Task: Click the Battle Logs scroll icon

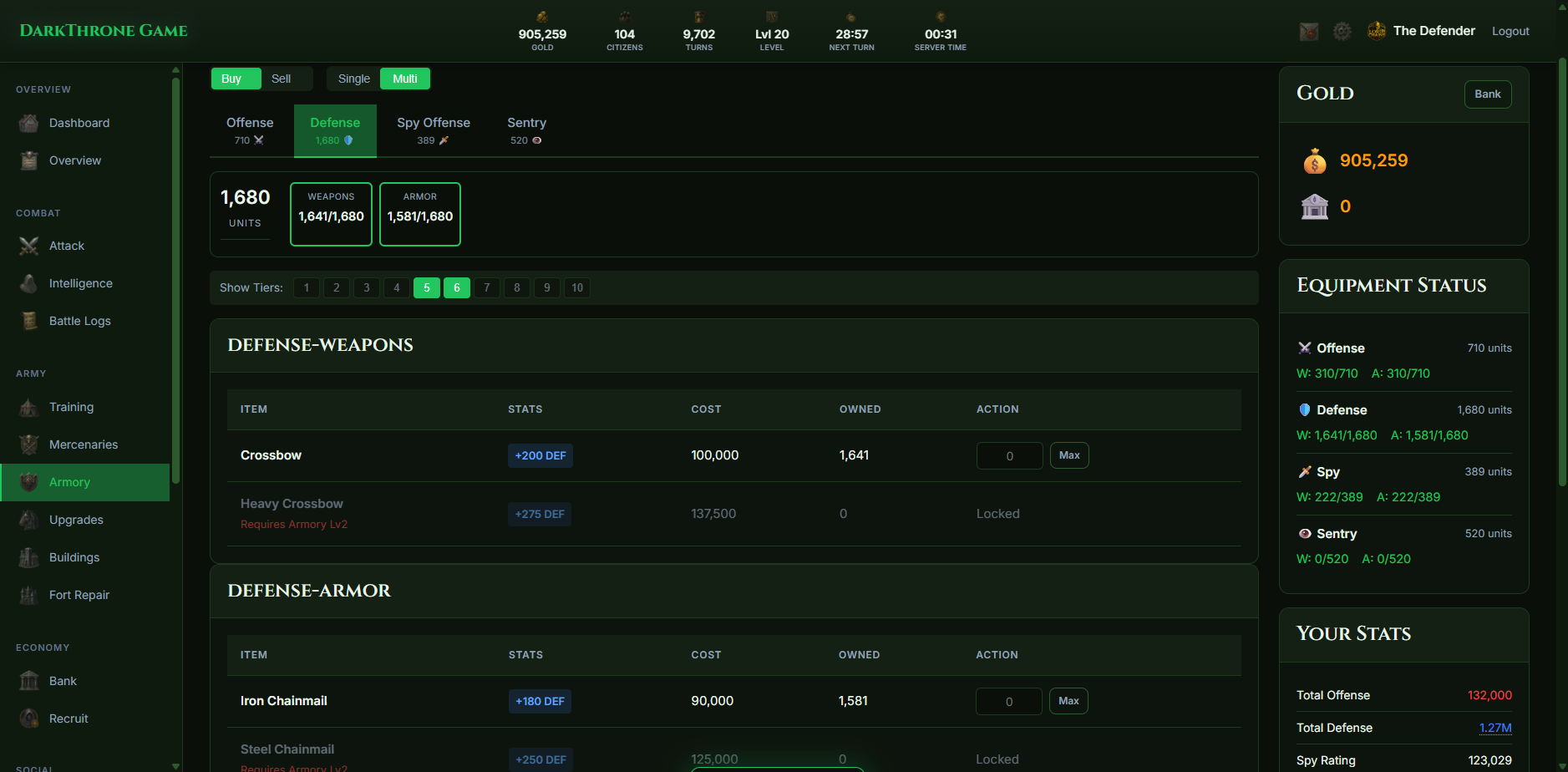Action: pyautogui.click(x=29, y=321)
